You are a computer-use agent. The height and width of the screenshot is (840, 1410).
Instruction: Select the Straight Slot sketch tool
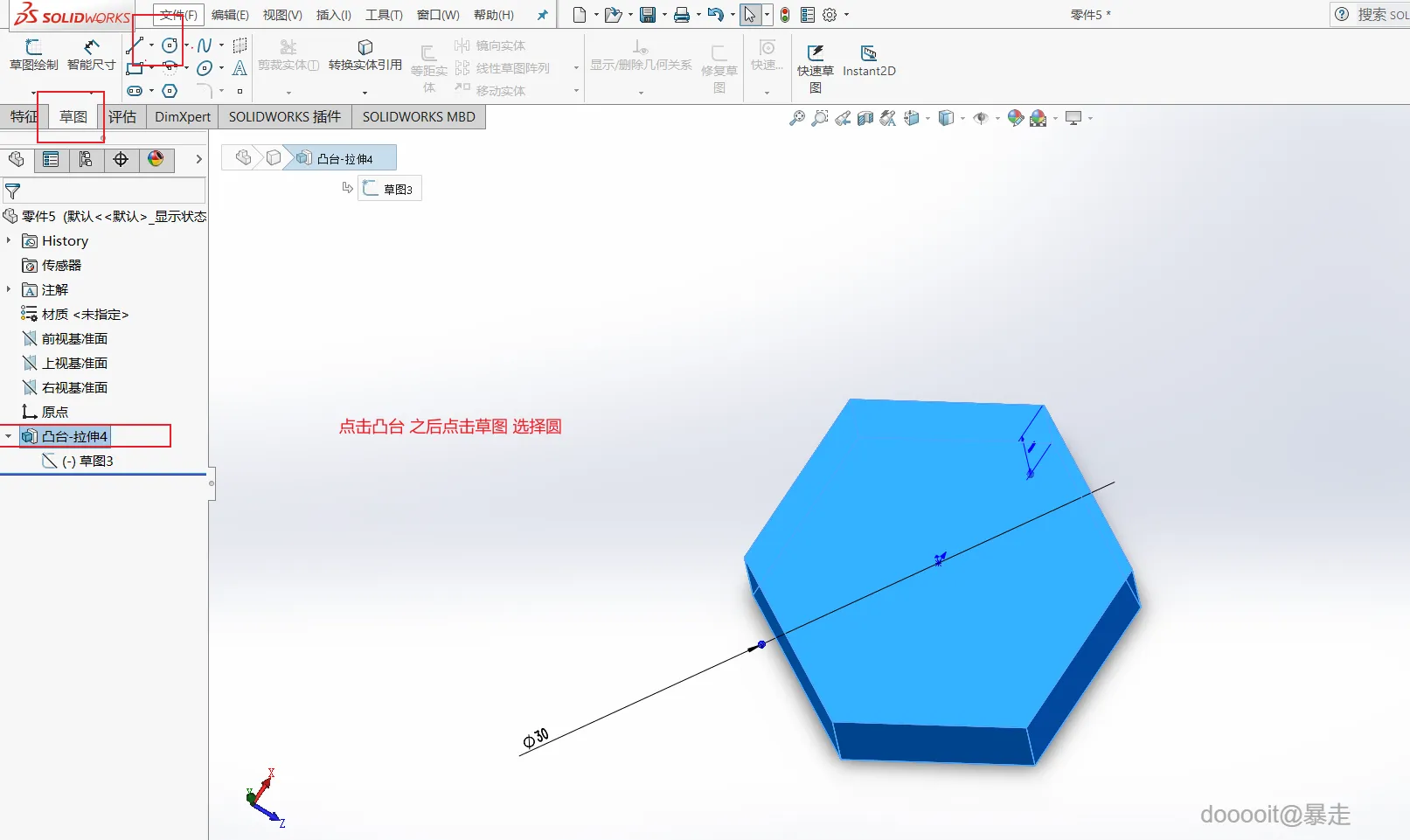click(135, 91)
